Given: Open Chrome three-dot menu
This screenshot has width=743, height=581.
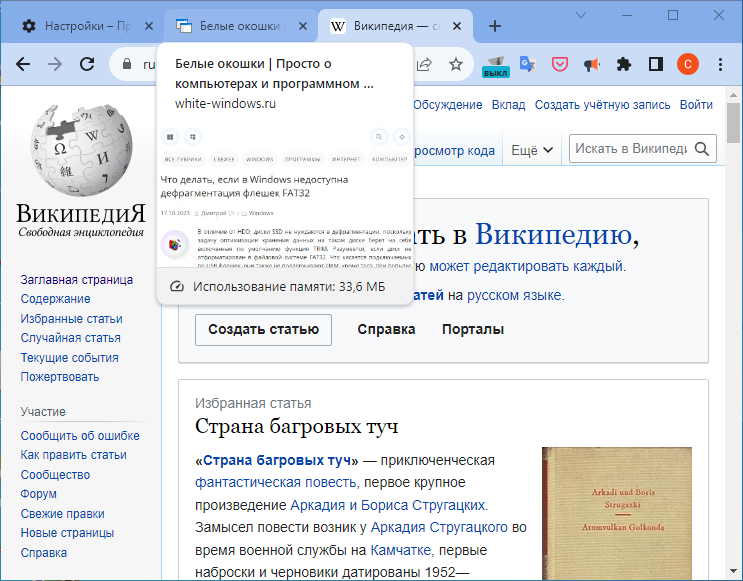Looking at the screenshot, I should (720, 64).
